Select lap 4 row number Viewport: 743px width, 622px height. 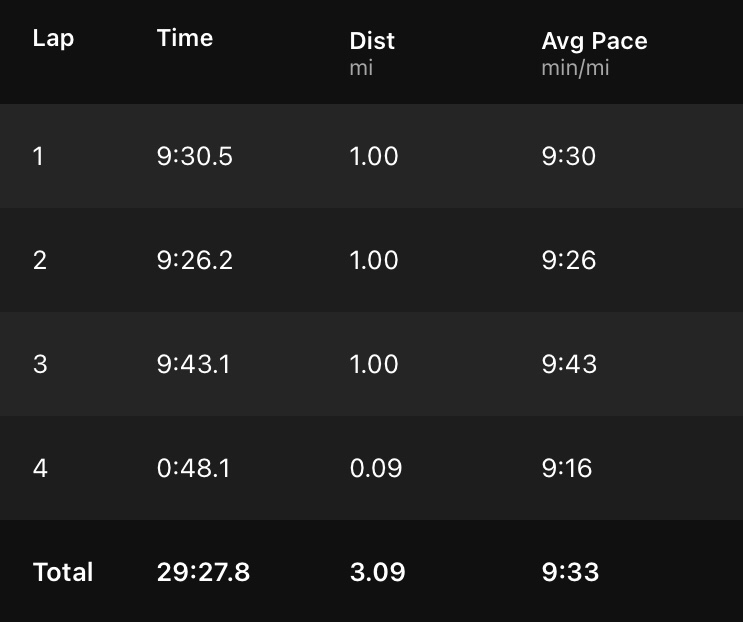40,468
